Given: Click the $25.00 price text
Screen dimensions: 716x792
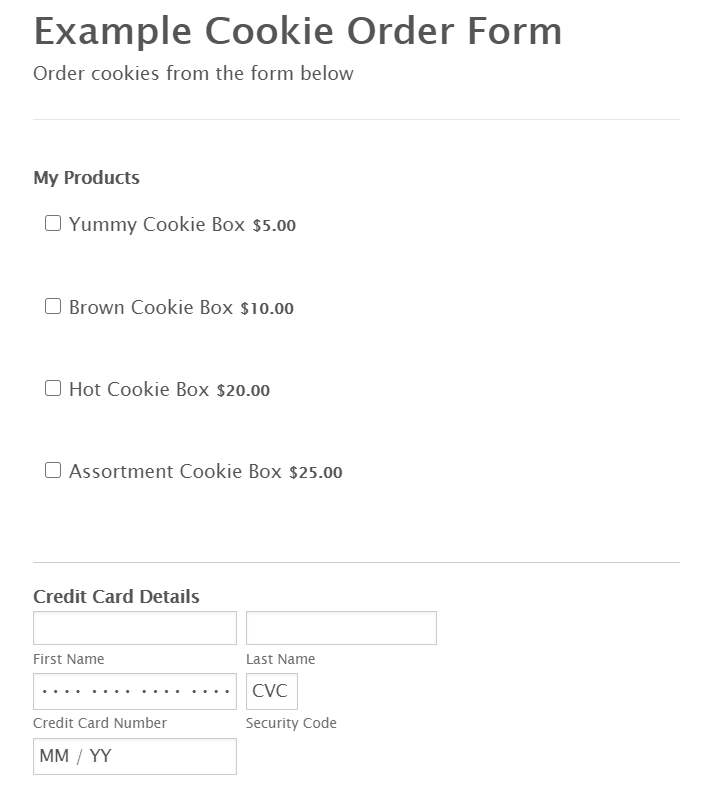Looking at the screenshot, I should [316, 472].
